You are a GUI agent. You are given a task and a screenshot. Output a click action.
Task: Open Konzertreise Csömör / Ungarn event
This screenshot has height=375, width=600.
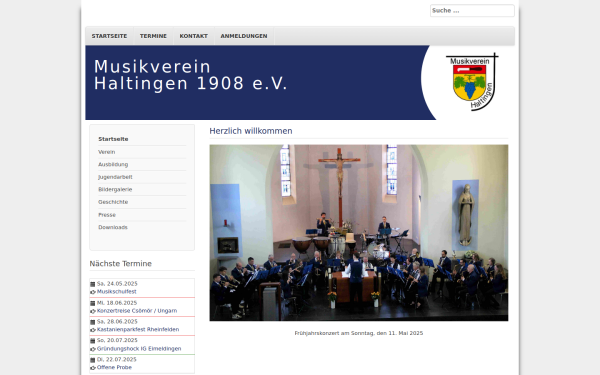click(x=137, y=311)
